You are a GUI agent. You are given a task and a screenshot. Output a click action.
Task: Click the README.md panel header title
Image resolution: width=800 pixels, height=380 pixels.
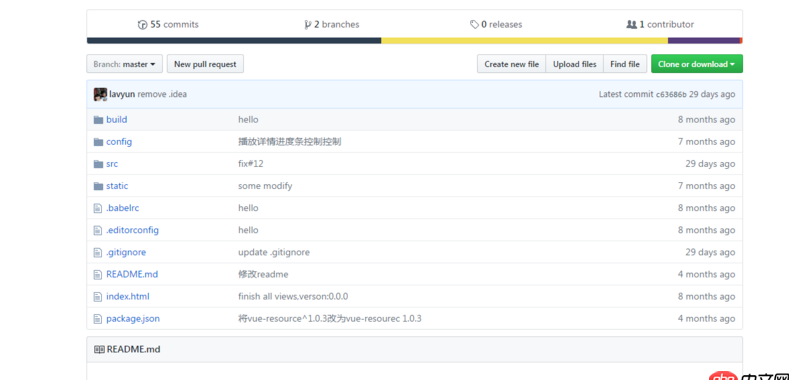134,349
